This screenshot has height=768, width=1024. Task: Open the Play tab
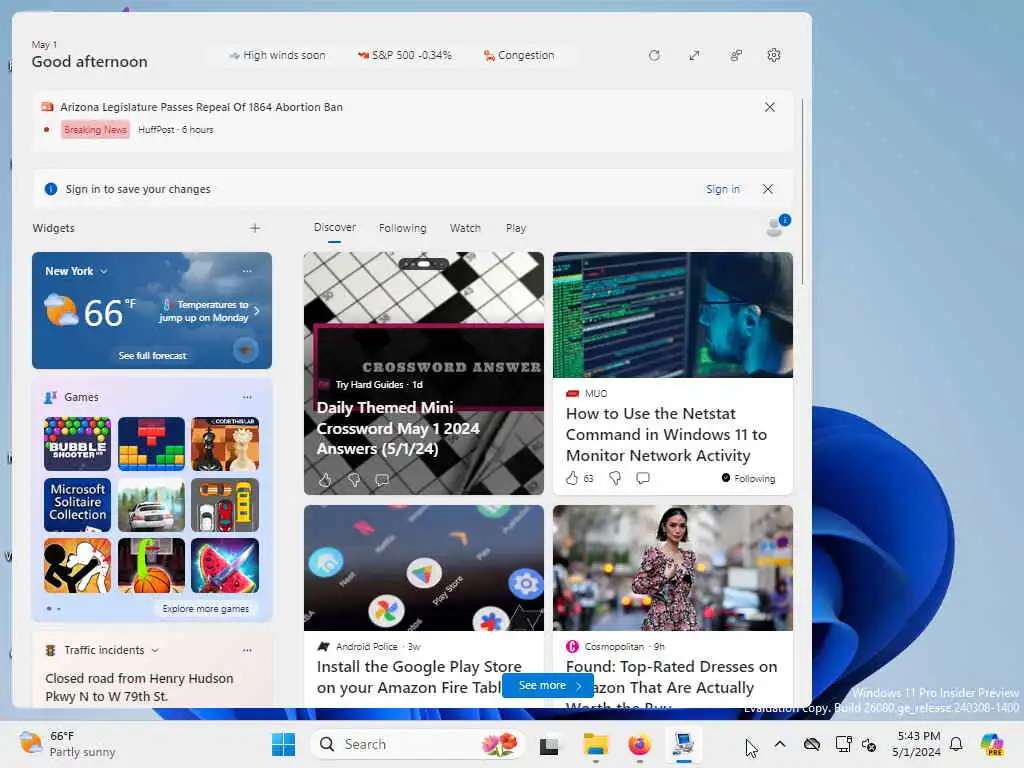(x=515, y=228)
